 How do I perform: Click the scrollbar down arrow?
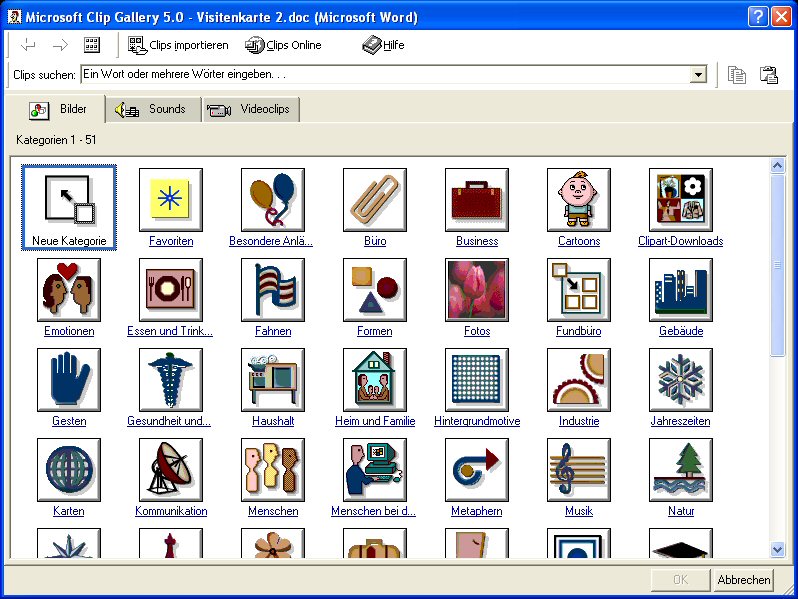tap(777, 550)
